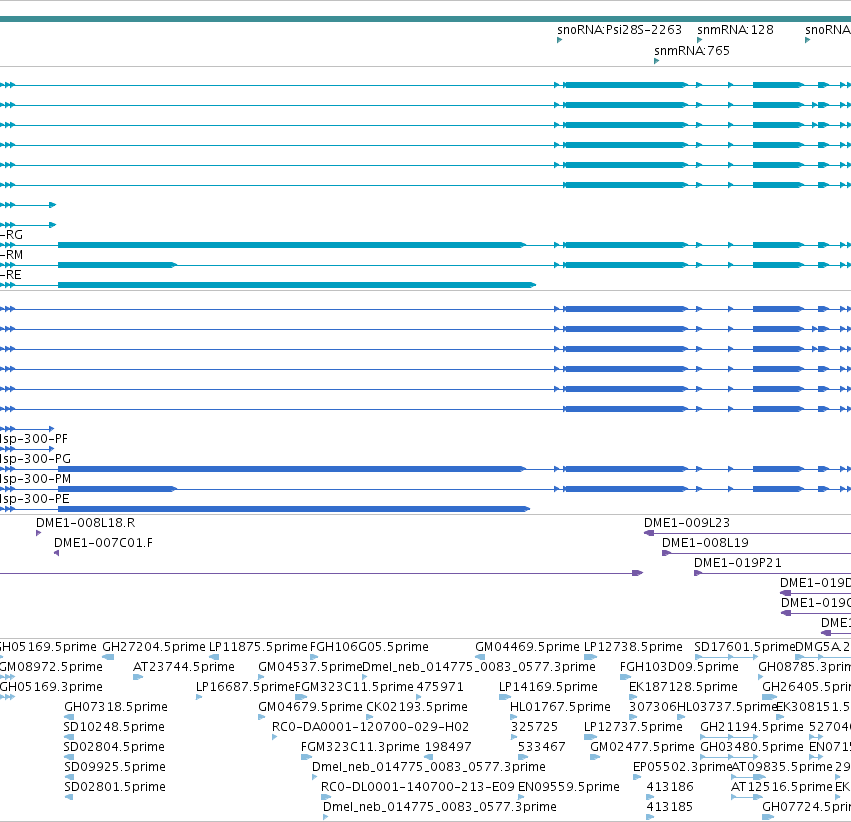The height and width of the screenshot is (822, 851).
Task: Select the 533467 EST label
Action: (542, 747)
